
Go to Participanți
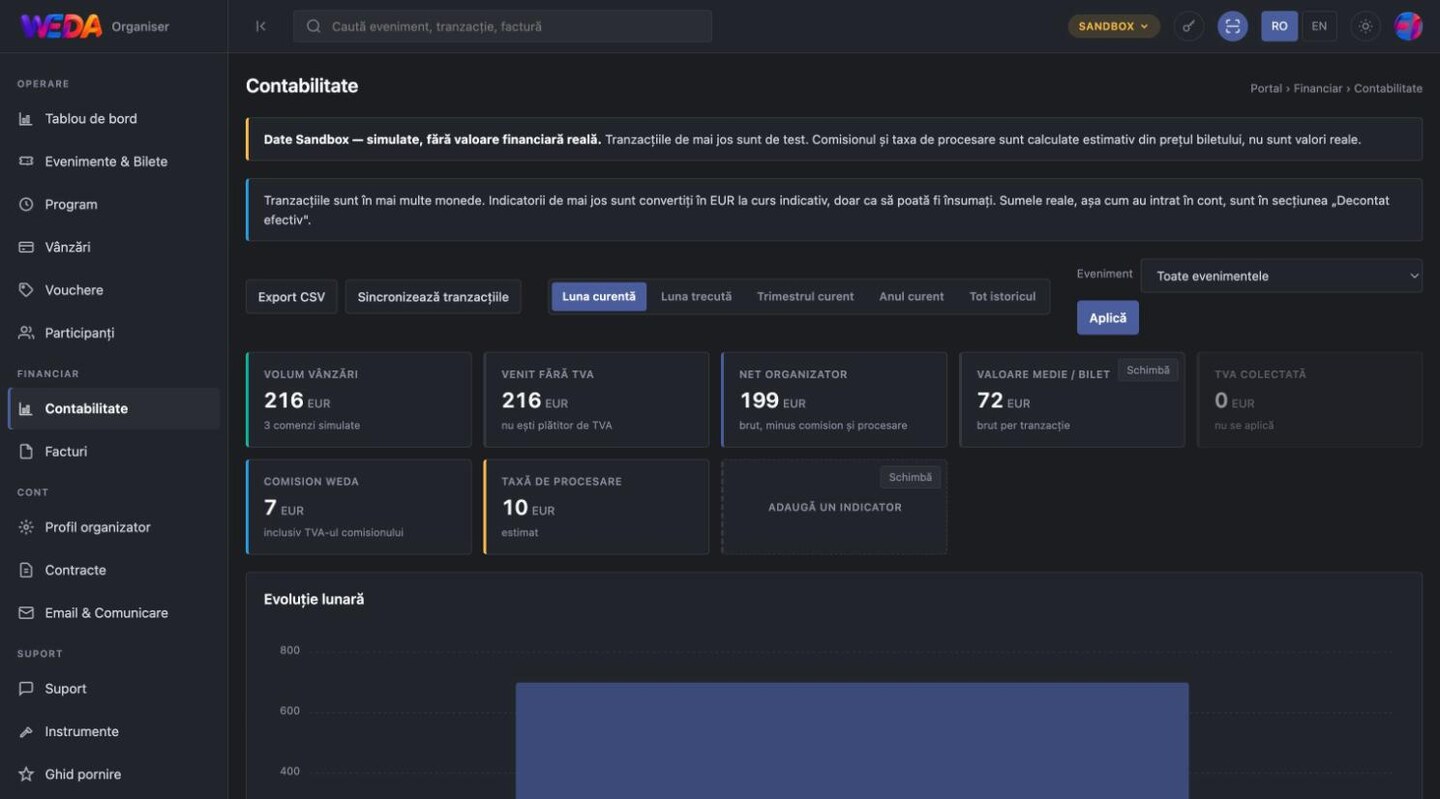[114, 333]
